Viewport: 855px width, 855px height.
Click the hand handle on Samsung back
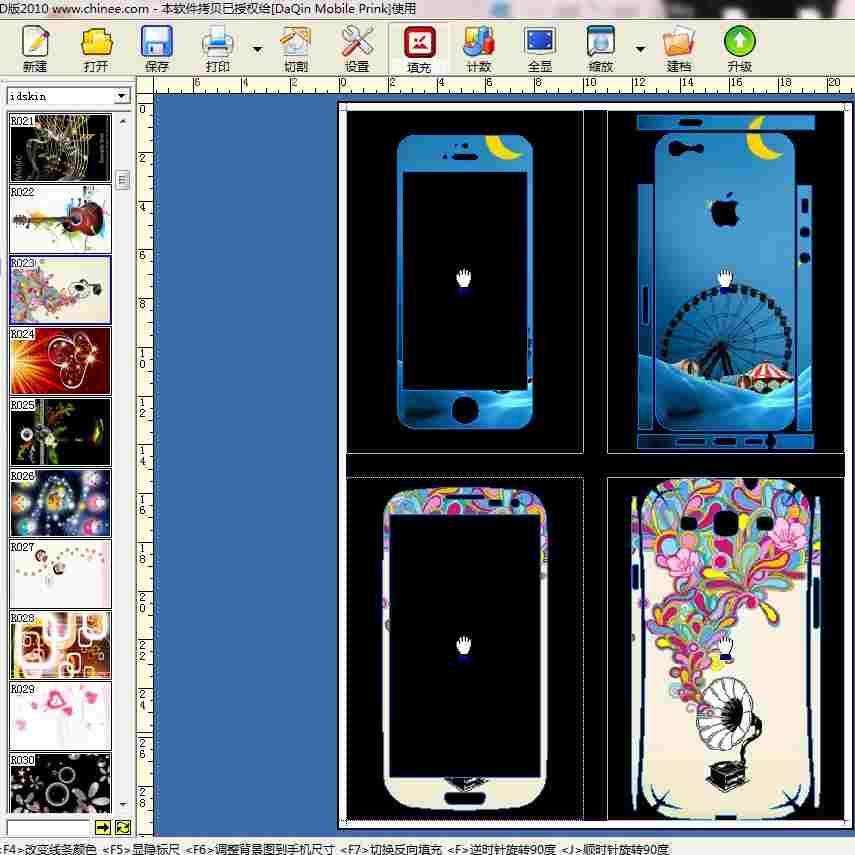point(725,645)
